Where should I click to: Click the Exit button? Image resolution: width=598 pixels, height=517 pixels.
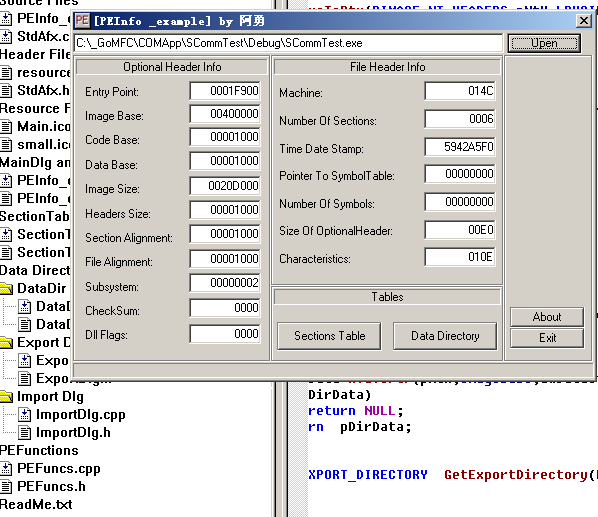pos(547,338)
